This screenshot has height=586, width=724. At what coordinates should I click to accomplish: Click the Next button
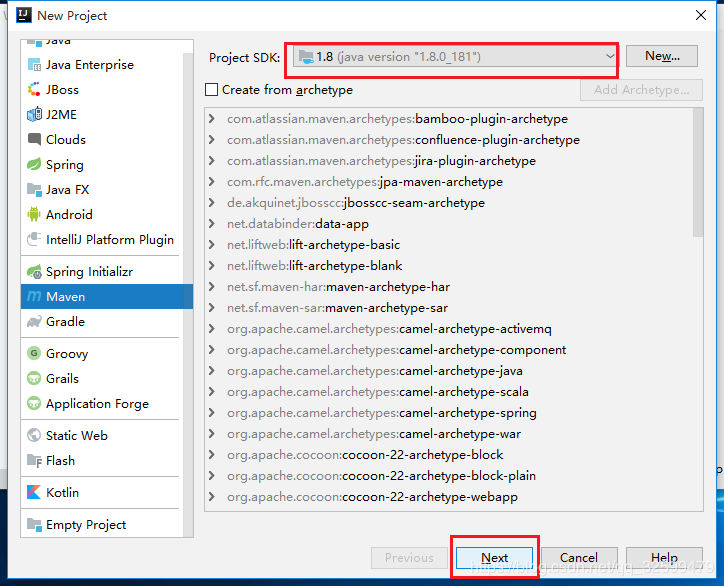point(494,558)
